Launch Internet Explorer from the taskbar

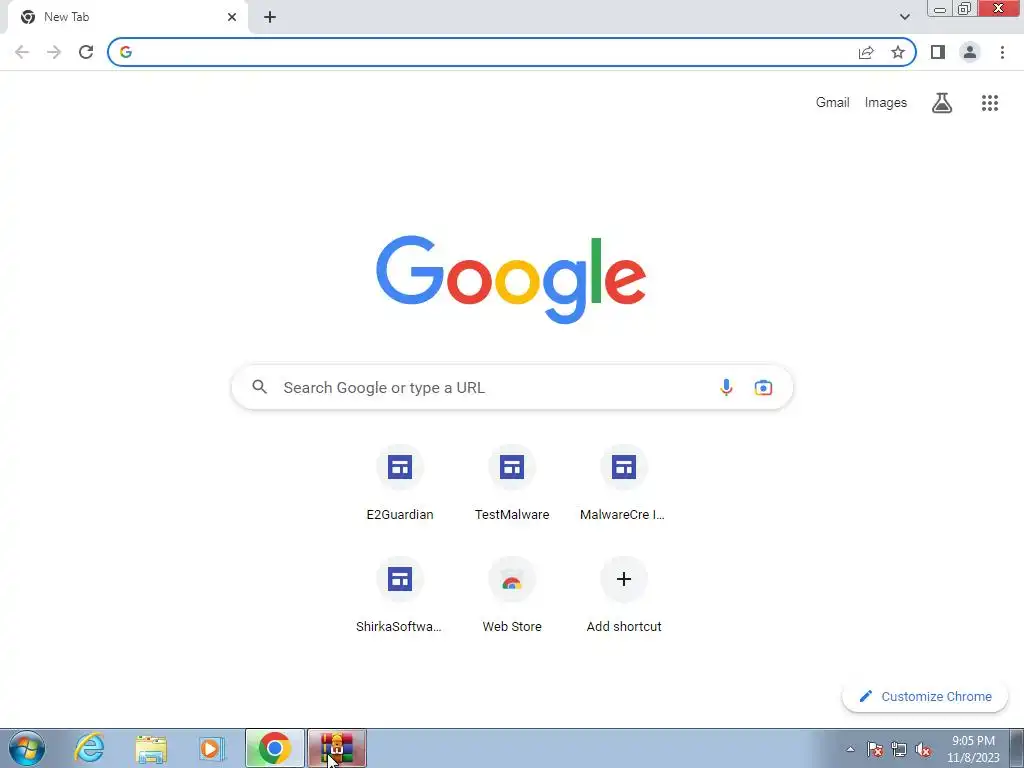click(89, 748)
